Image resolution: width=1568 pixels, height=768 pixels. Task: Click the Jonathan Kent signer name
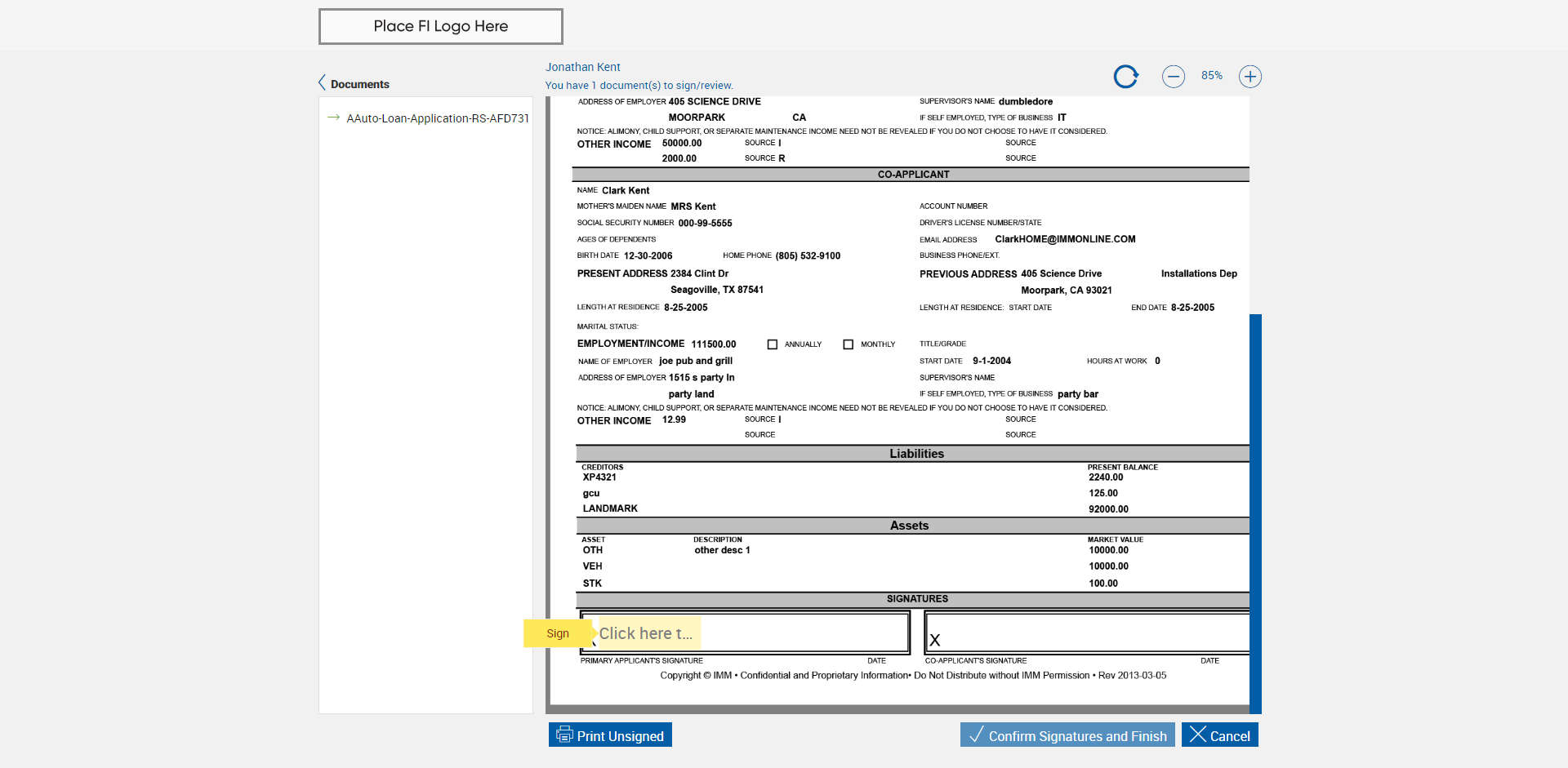tap(583, 67)
